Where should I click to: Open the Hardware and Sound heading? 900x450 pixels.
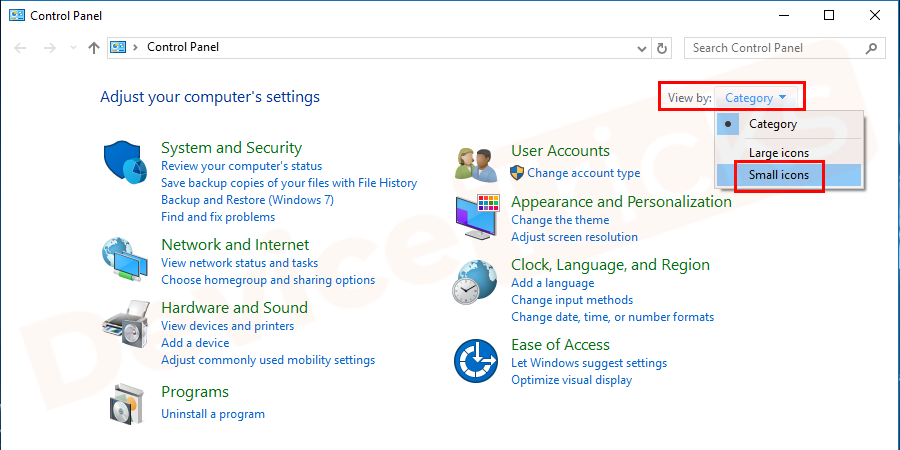[x=235, y=308]
